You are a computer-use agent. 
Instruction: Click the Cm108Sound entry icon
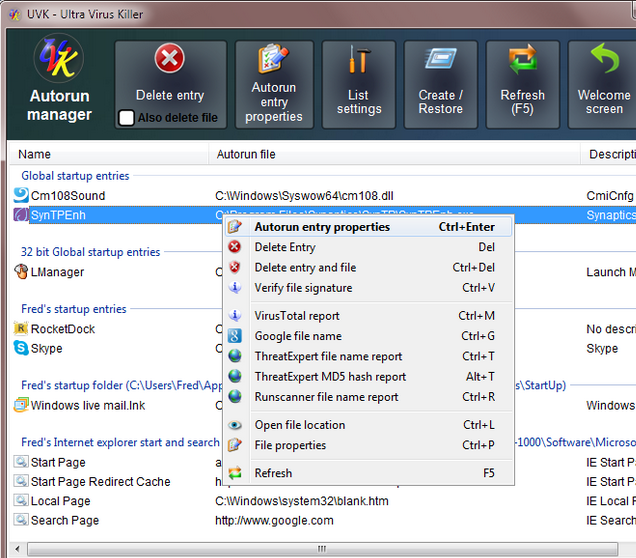coord(21,195)
